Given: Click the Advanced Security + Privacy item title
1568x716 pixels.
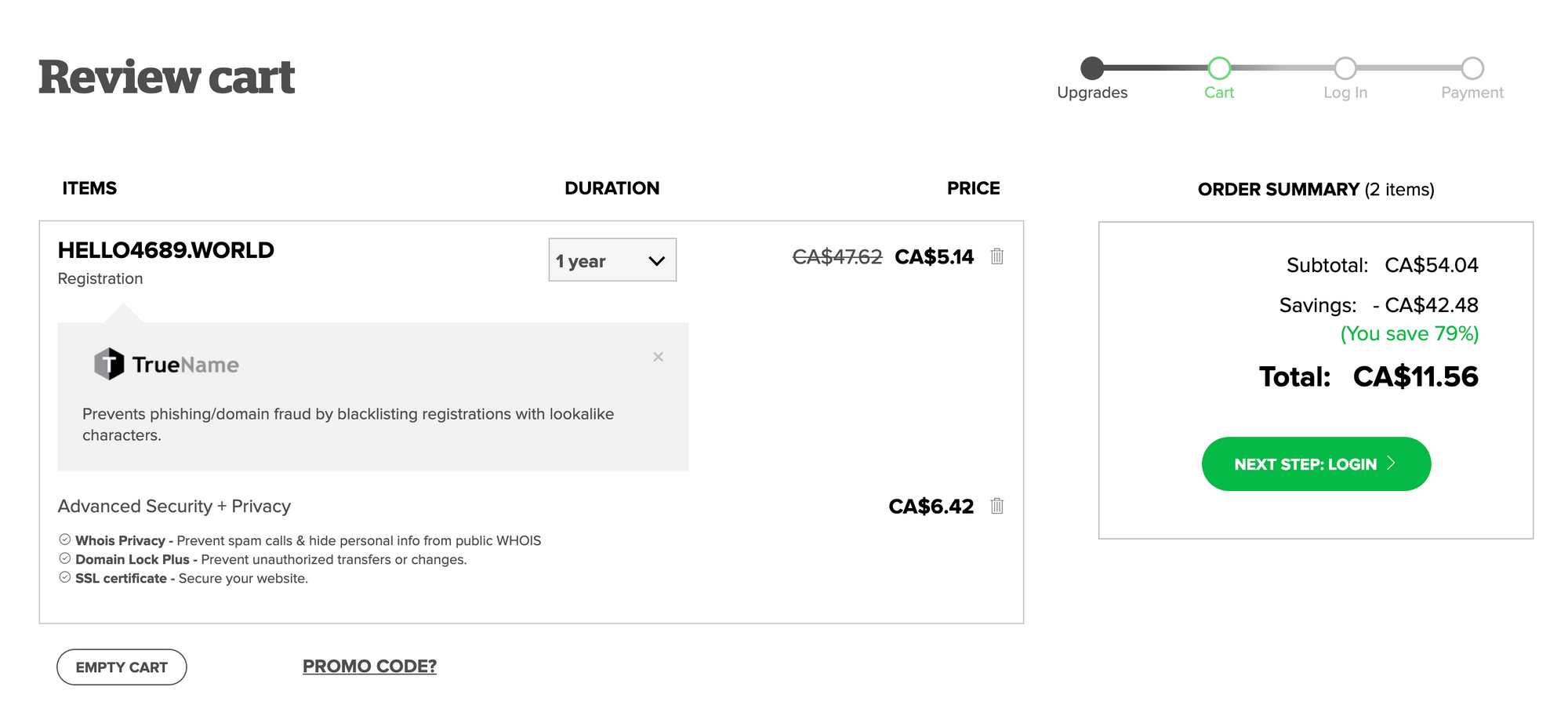Looking at the screenshot, I should pyautogui.click(x=174, y=507).
